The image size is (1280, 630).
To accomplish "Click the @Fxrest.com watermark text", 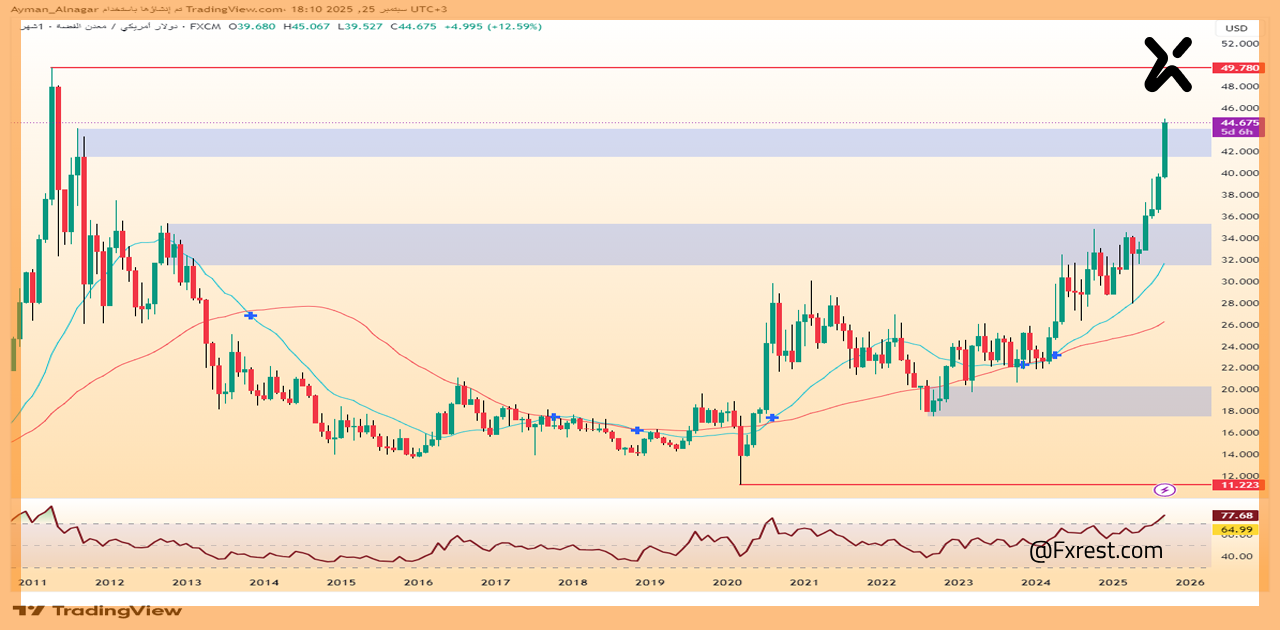I will (x=1096, y=551).
